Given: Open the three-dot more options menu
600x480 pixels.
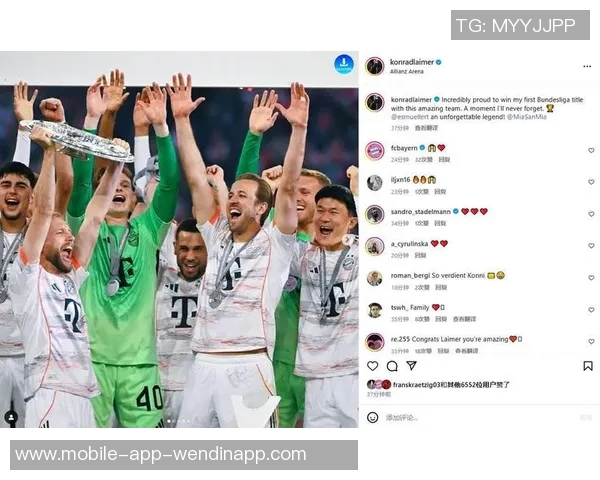Looking at the screenshot, I should coord(587,67).
